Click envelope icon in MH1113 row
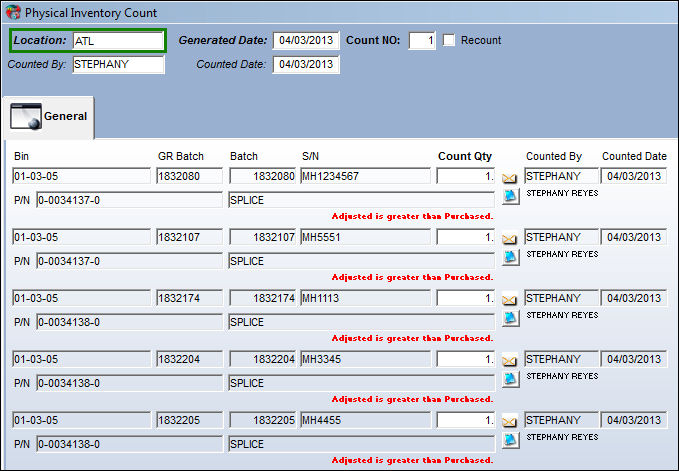The width and height of the screenshot is (679, 471). [x=509, y=300]
